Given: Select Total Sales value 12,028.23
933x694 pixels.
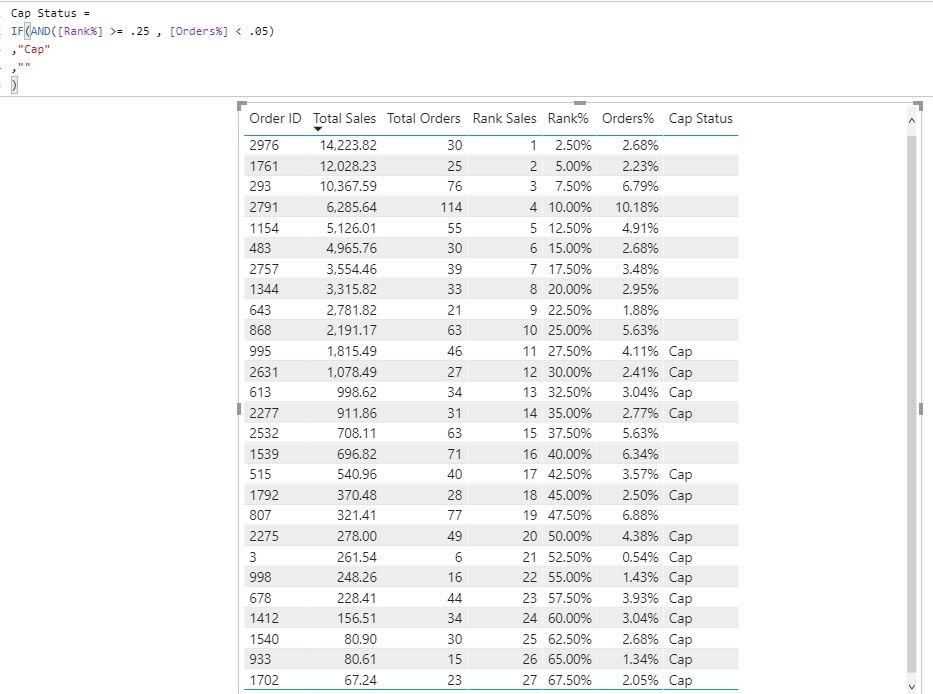Looking at the screenshot, I should pos(348,166).
